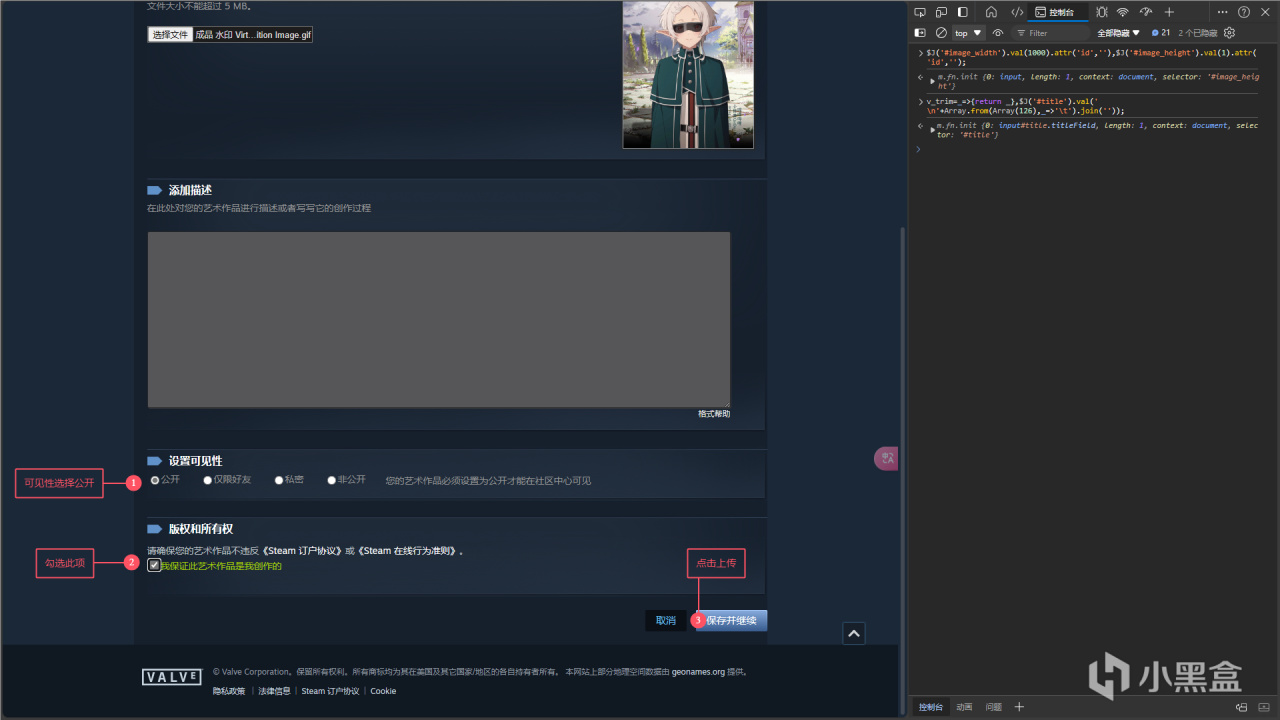Open the top JavaScript context dropdown

(x=969, y=33)
